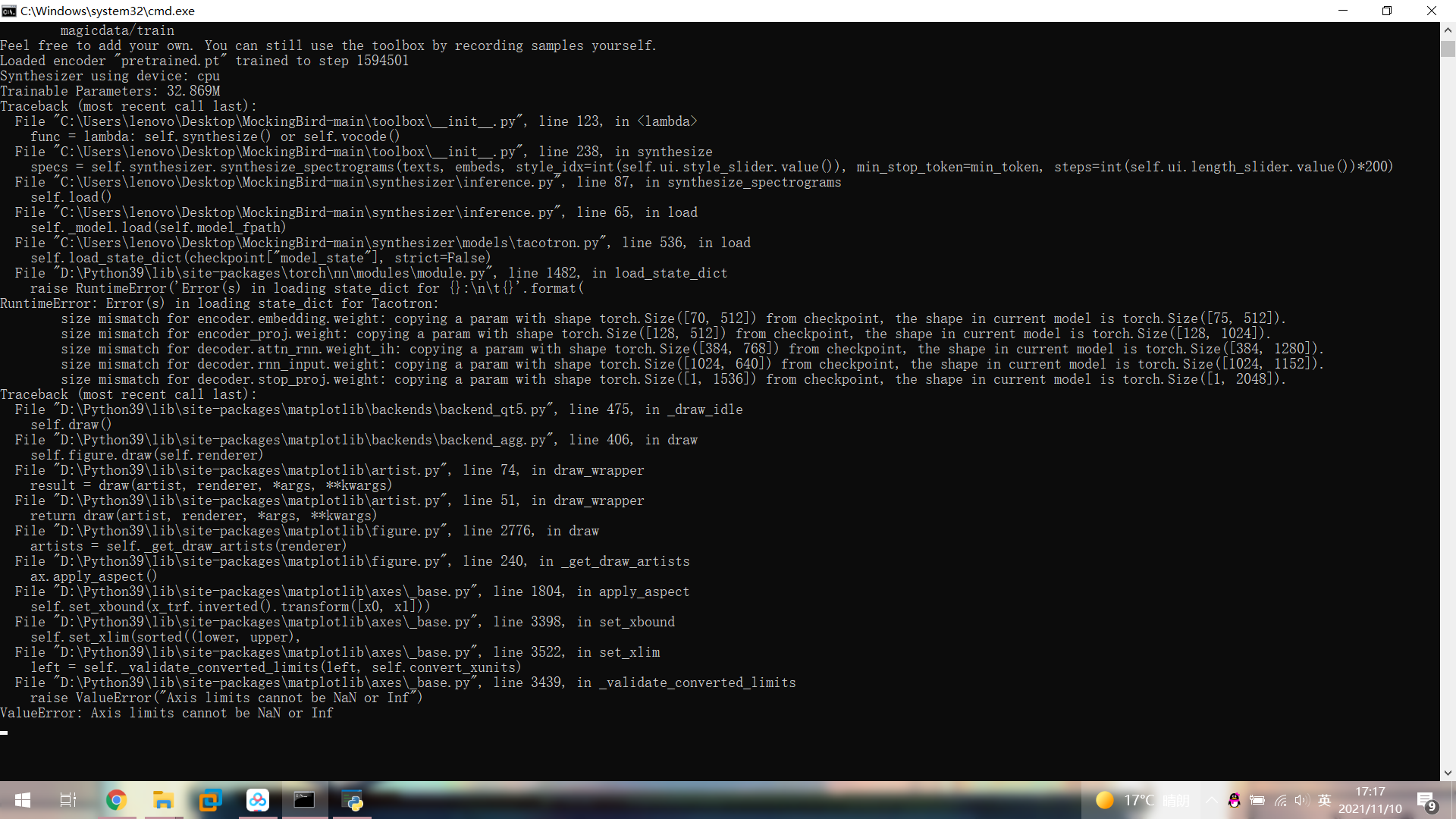The image size is (1456, 819).
Task: Open Action Center with 9 notifications
Action: (1429, 800)
